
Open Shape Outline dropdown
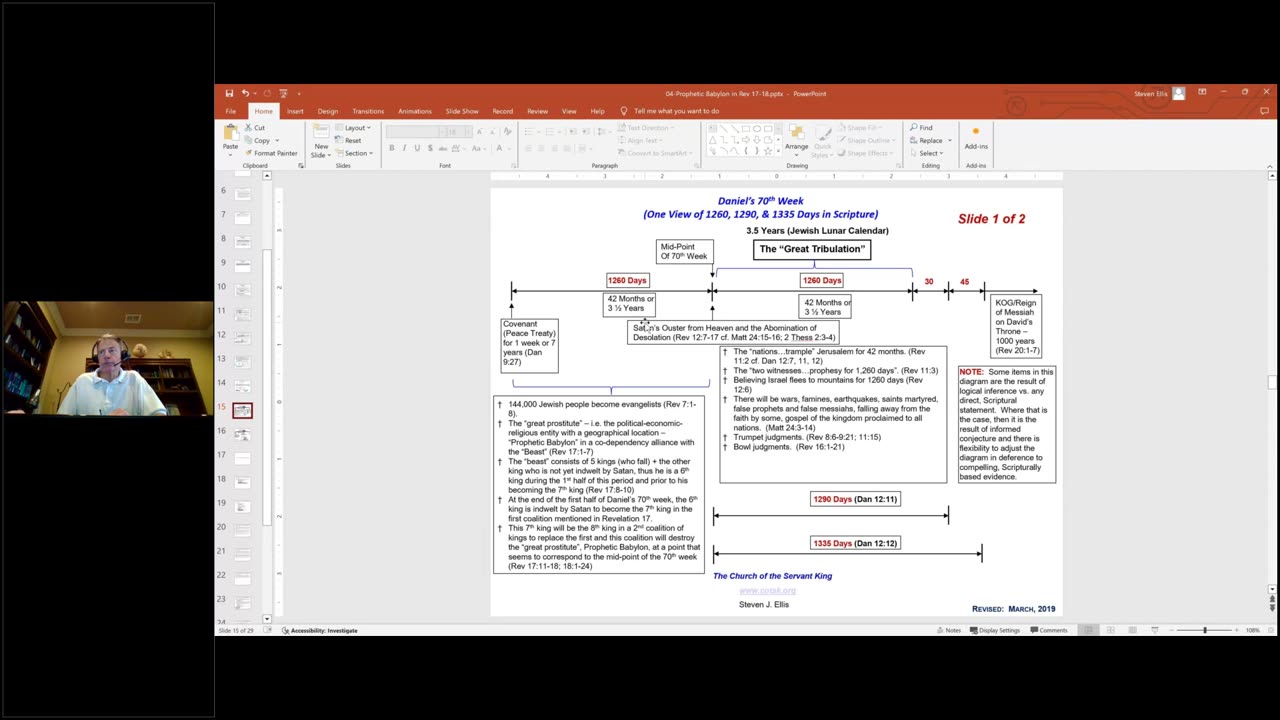pyautogui.click(x=866, y=140)
